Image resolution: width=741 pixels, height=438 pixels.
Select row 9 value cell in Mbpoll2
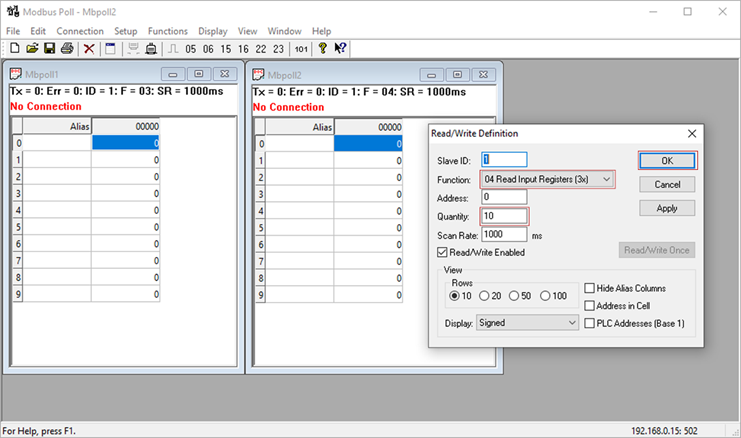point(368,295)
